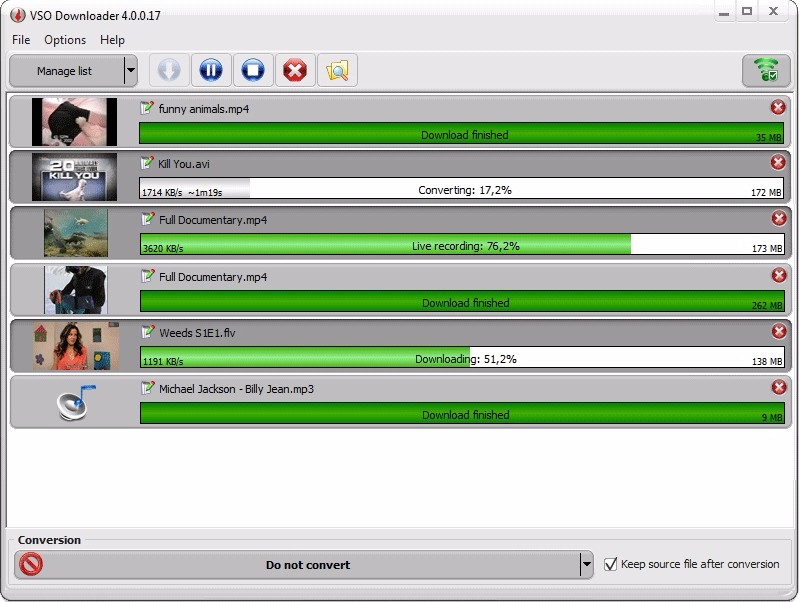Select the Kill You video thumbnail
The image size is (799, 602).
74,177
